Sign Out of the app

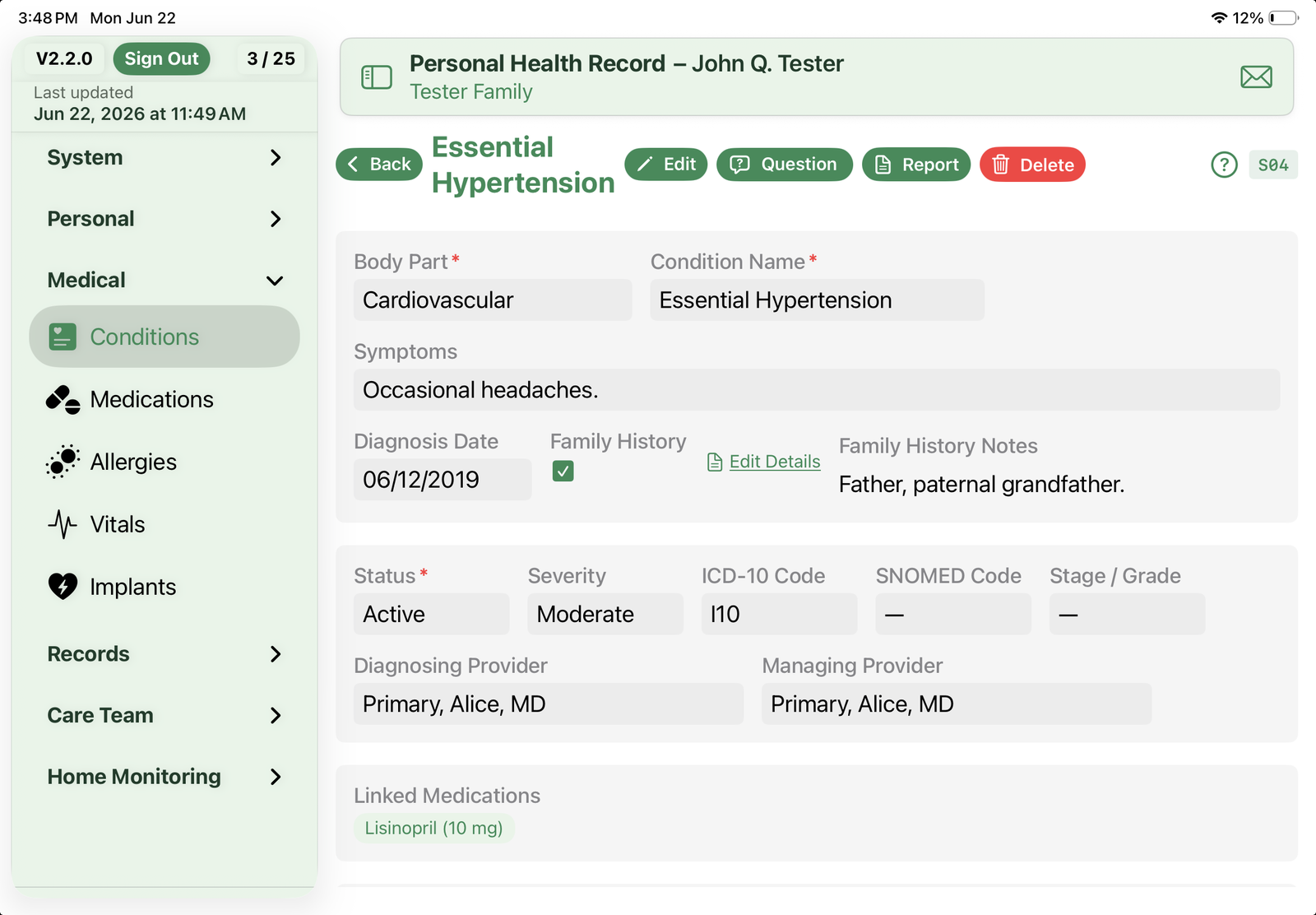[x=161, y=58]
